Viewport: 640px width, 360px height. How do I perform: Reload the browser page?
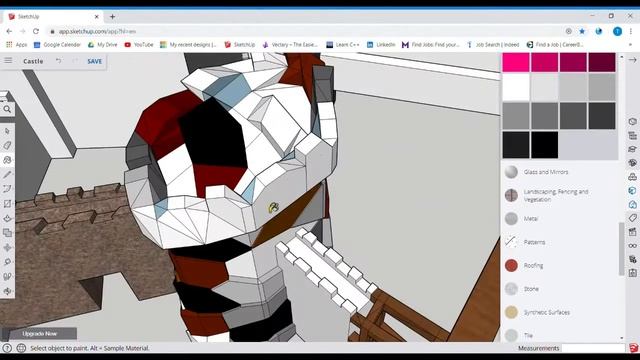point(36,31)
